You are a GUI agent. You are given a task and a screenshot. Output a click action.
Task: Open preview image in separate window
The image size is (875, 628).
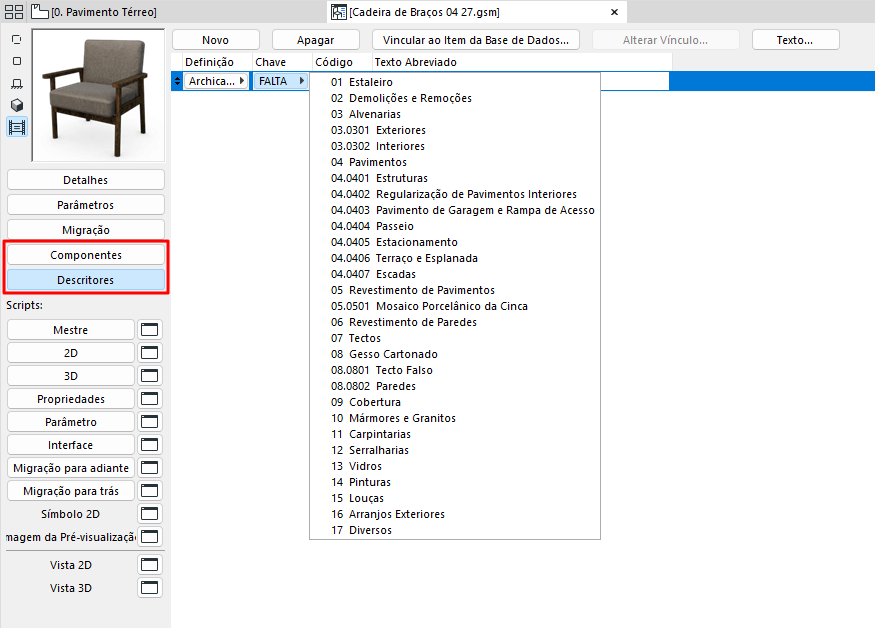[x=149, y=536]
